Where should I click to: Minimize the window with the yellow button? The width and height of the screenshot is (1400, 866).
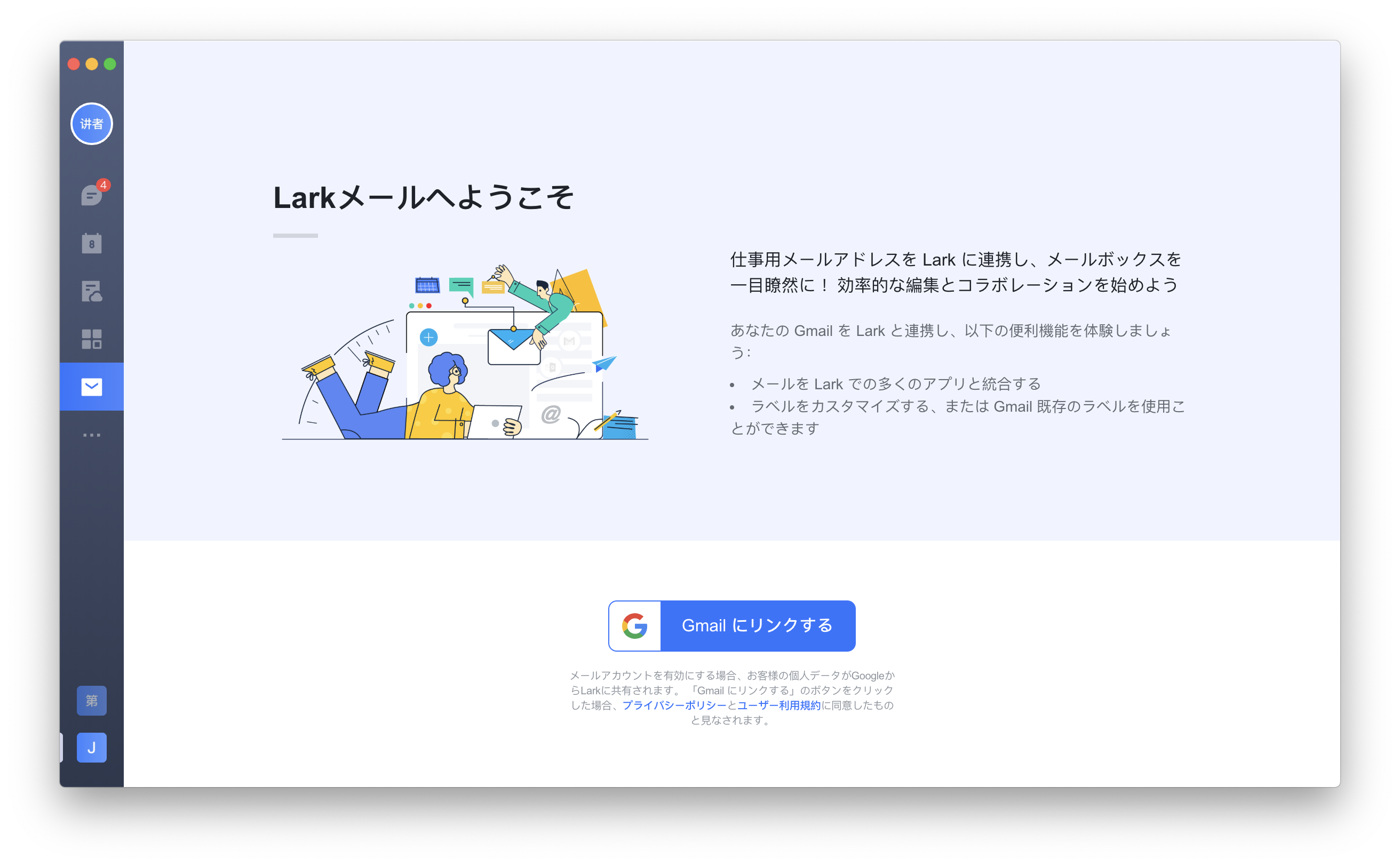click(92, 64)
